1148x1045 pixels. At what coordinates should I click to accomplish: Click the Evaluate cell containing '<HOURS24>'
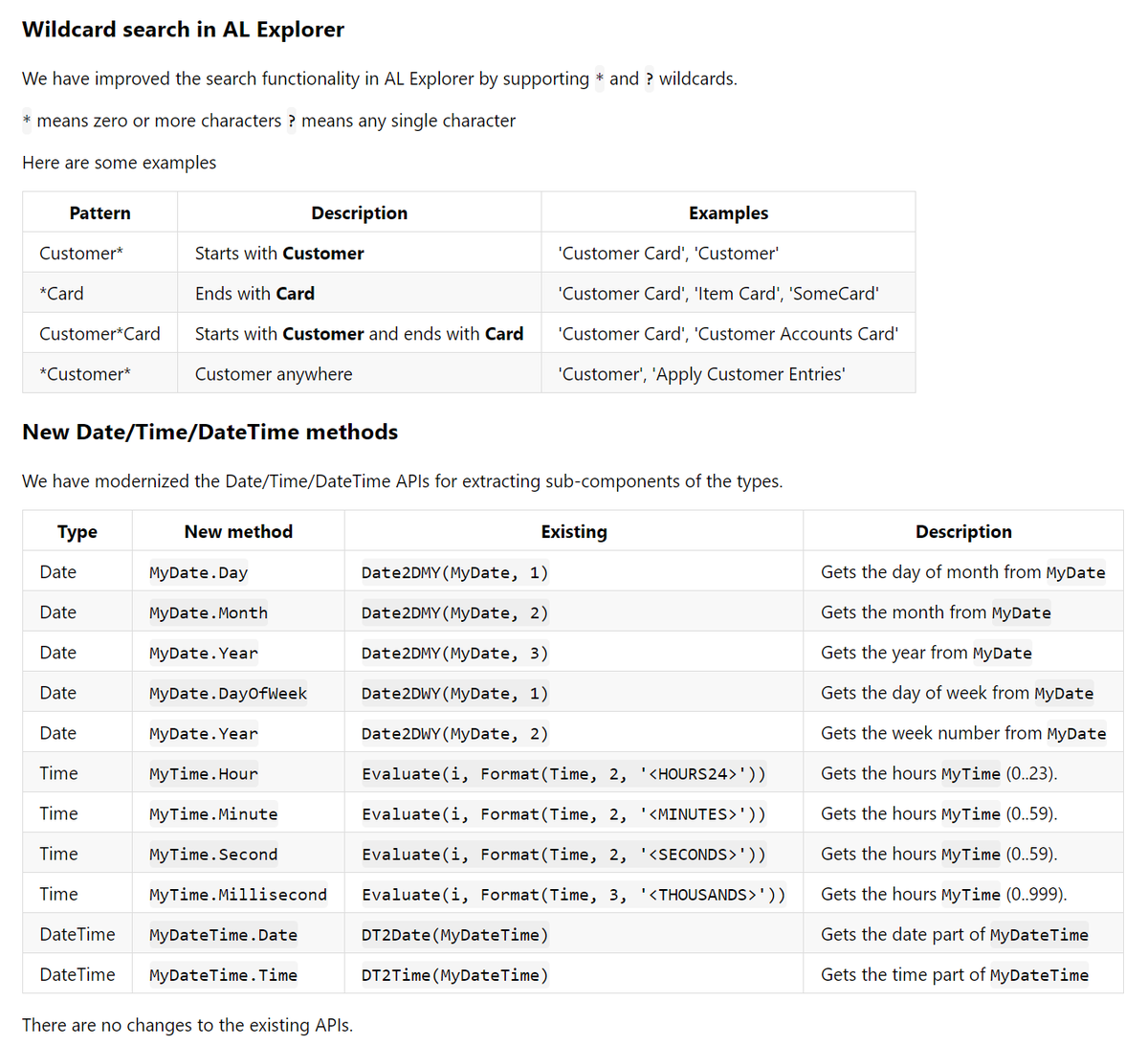click(574, 772)
